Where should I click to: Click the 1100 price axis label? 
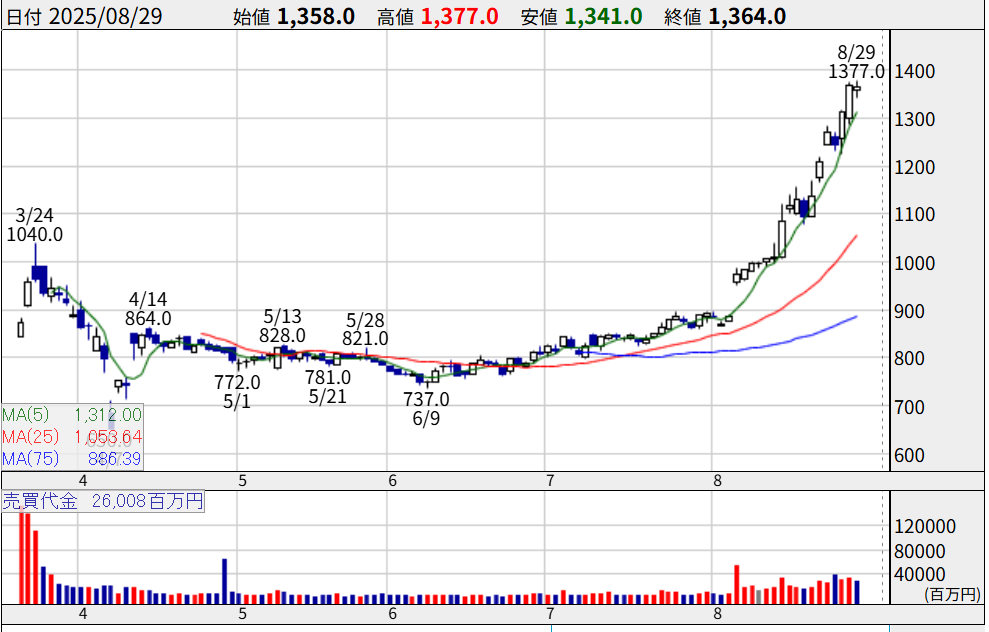pos(915,214)
